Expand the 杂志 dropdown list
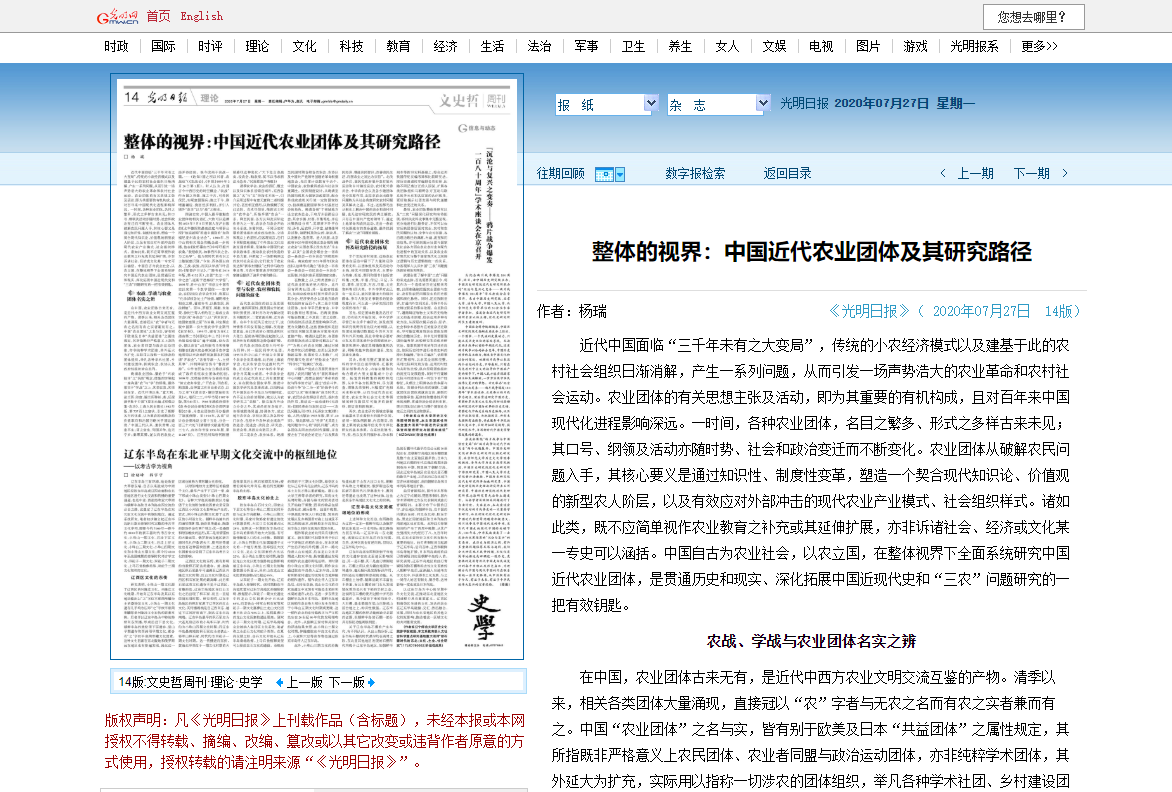Screen dimensions: 1172x792 [x=762, y=104]
